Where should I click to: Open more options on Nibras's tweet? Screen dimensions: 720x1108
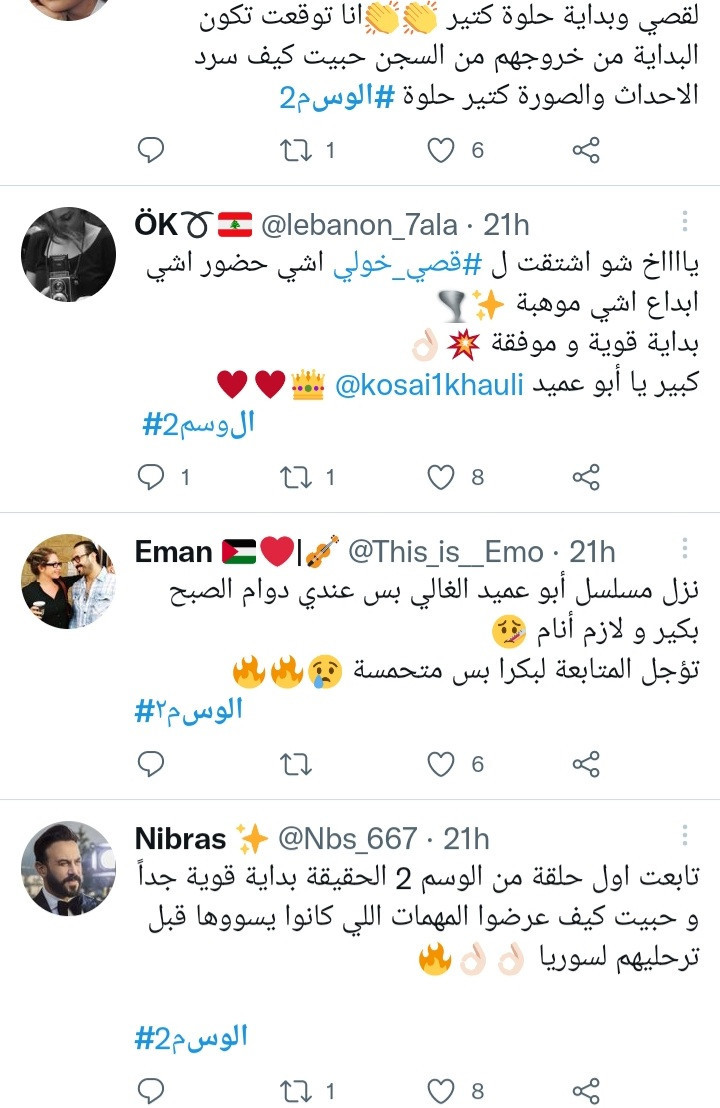pyautogui.click(x=685, y=835)
